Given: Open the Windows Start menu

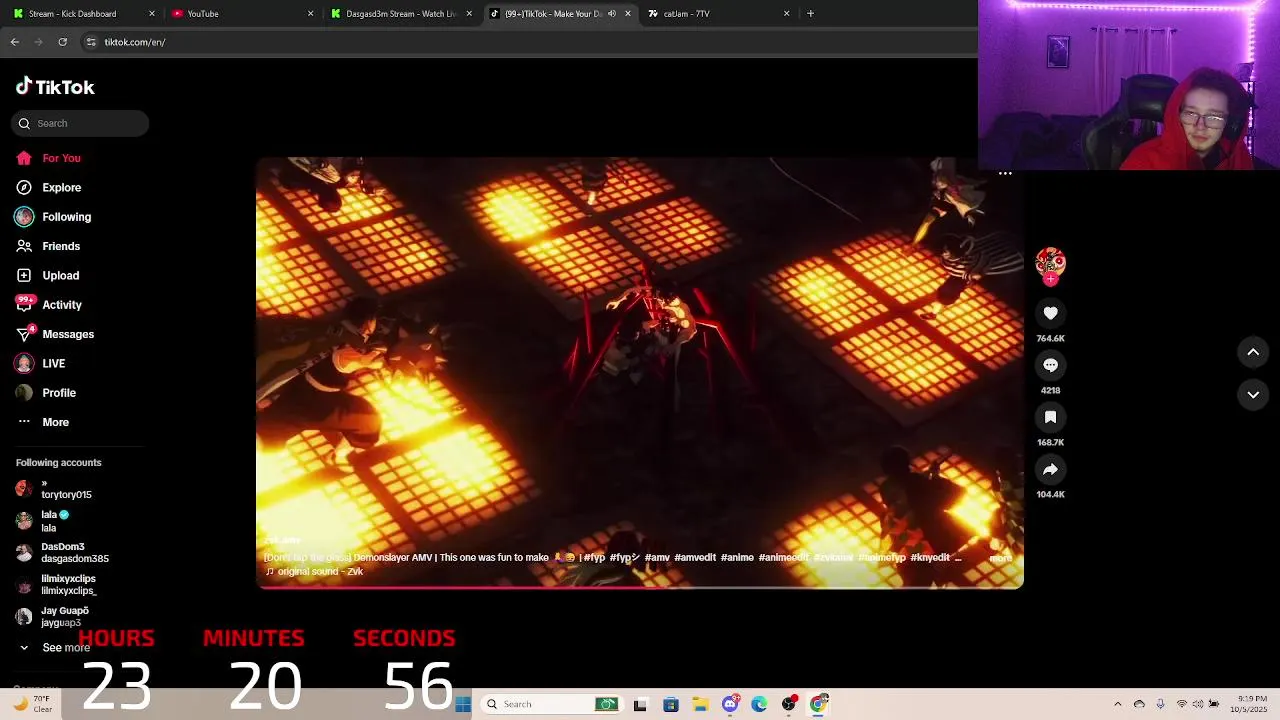Looking at the screenshot, I should (463, 704).
